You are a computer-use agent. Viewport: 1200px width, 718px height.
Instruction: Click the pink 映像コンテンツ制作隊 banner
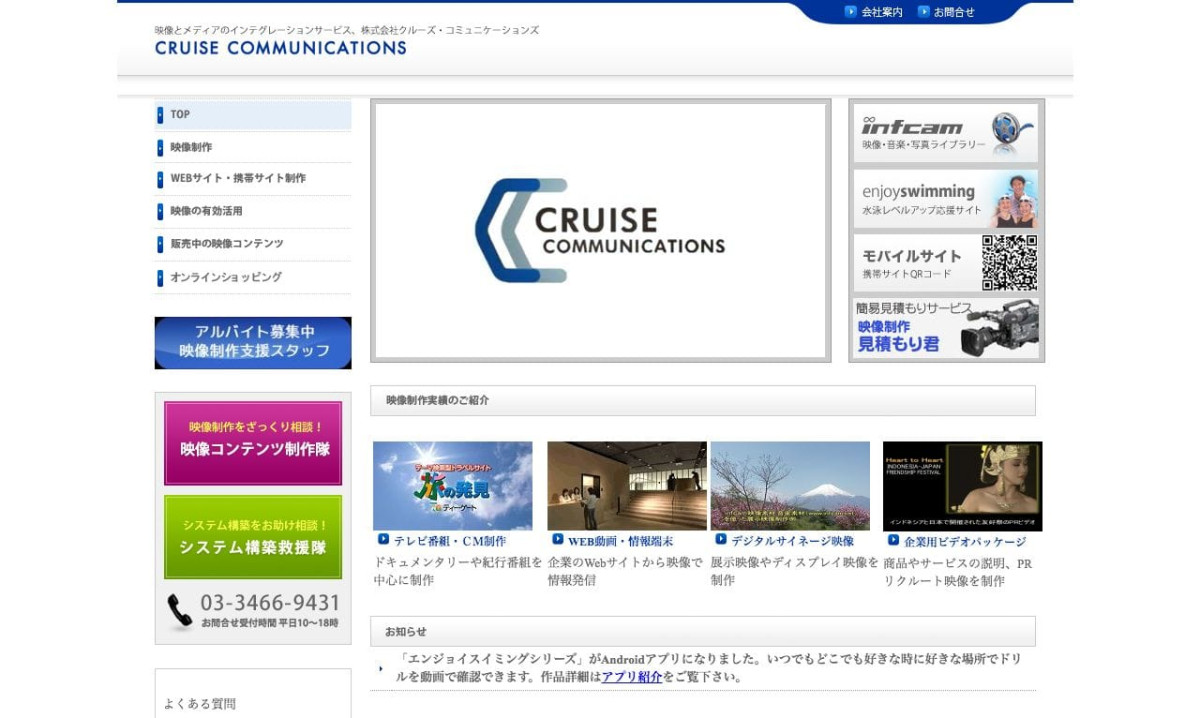tap(253, 443)
